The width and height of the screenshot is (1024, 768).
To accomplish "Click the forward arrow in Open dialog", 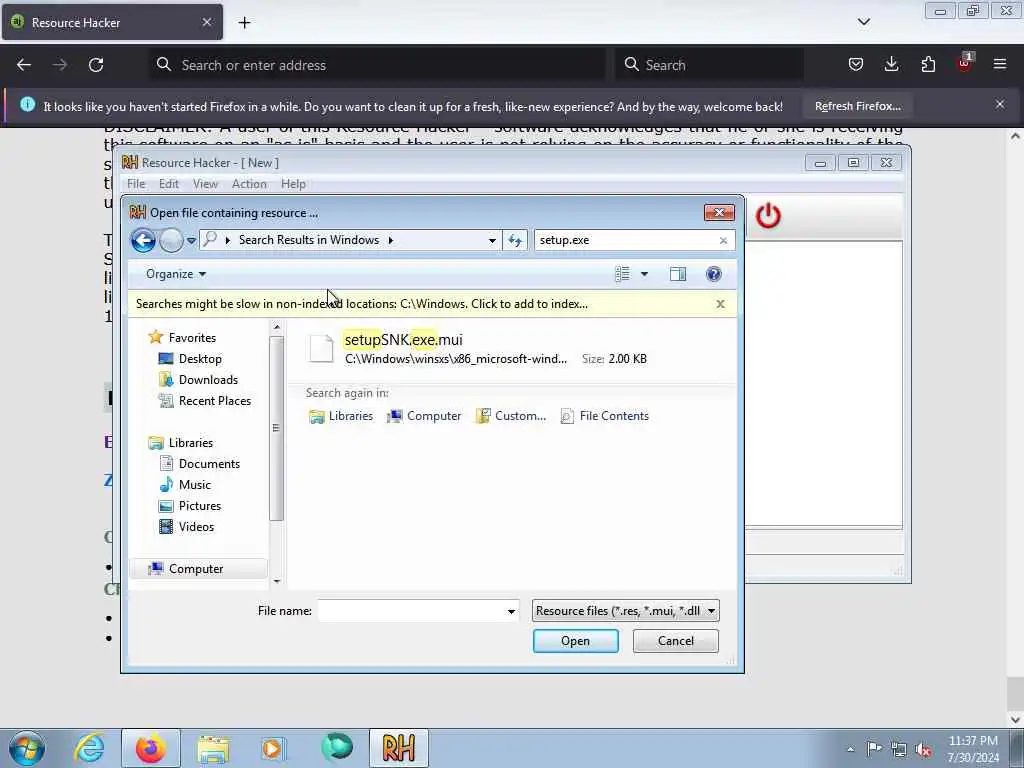I will click(x=171, y=240).
